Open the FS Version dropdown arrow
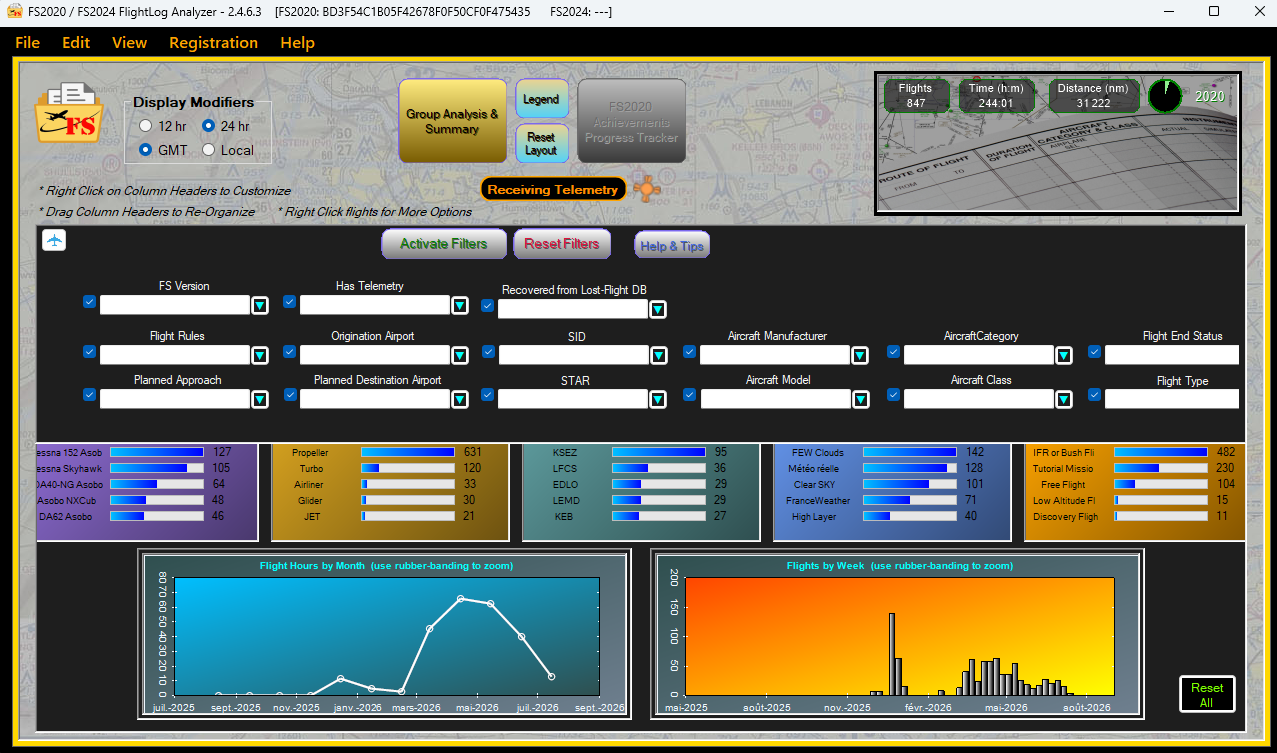 260,305
